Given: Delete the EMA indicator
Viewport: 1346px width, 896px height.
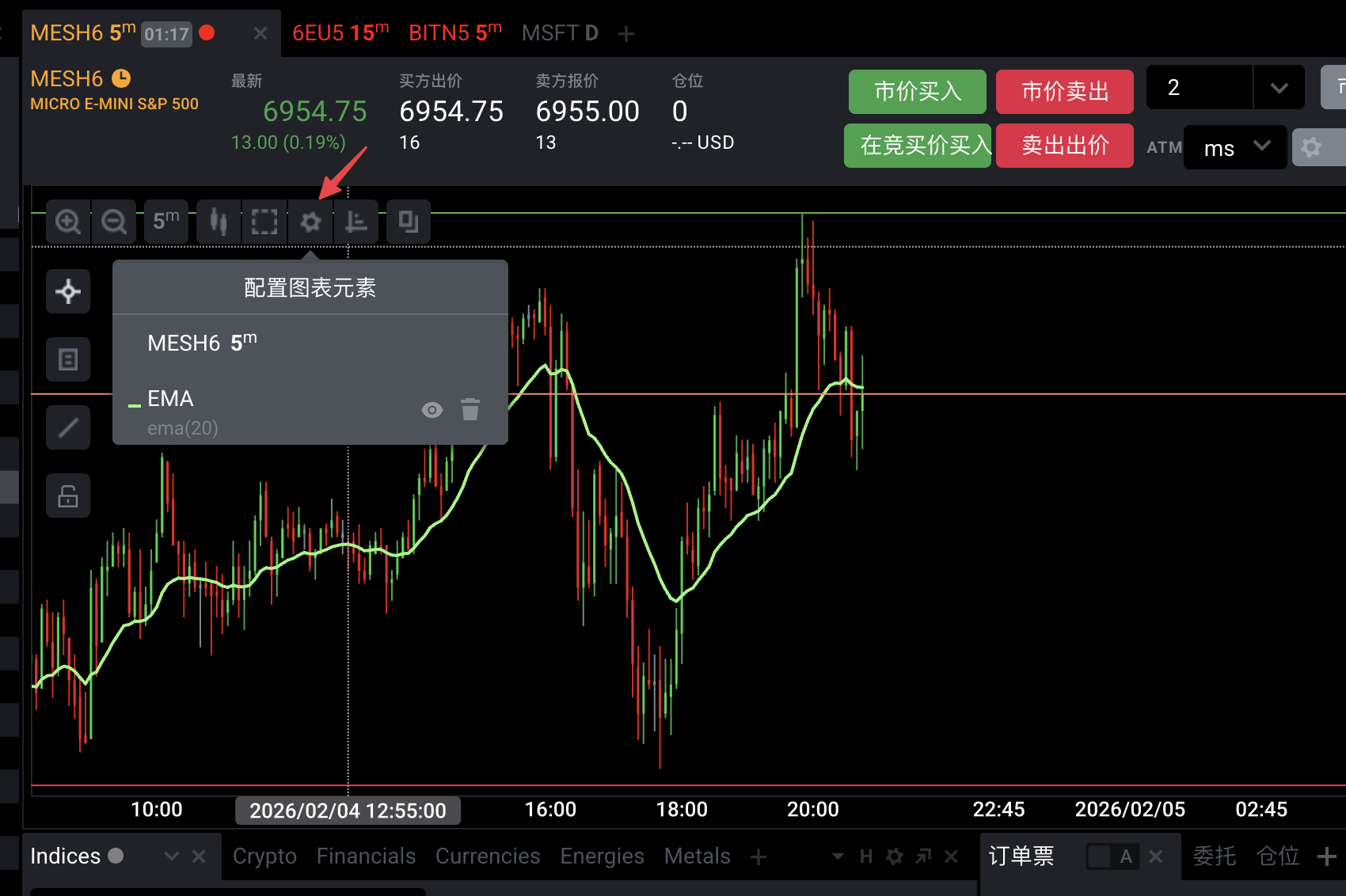Looking at the screenshot, I should click(470, 409).
